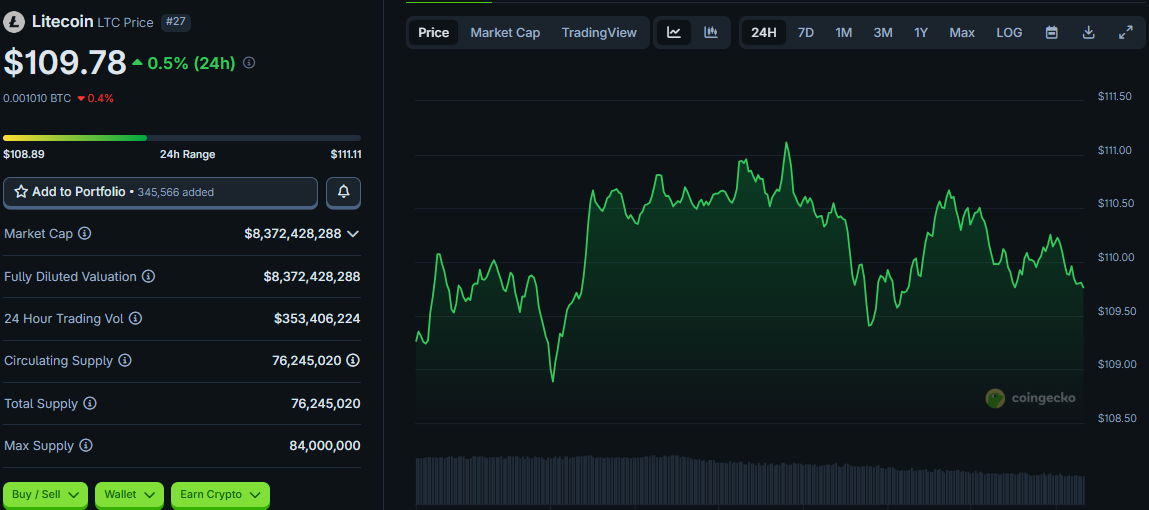Viewport: 1149px width, 510px height.
Task: Click the $353,406,224 trading volume value
Action: point(317,319)
